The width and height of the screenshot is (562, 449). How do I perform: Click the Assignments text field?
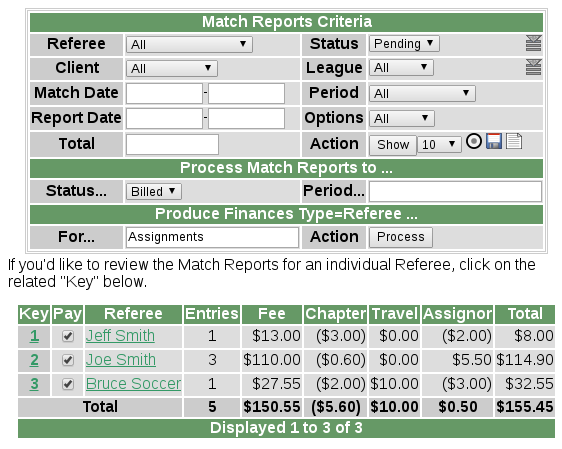pos(212,237)
